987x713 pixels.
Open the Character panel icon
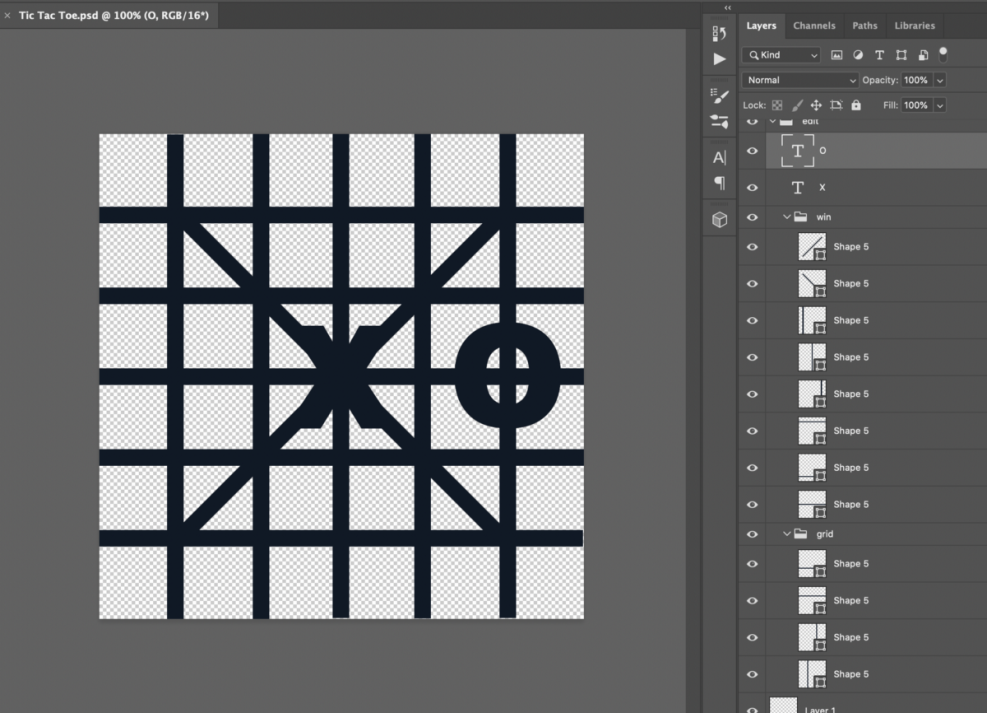pos(719,158)
